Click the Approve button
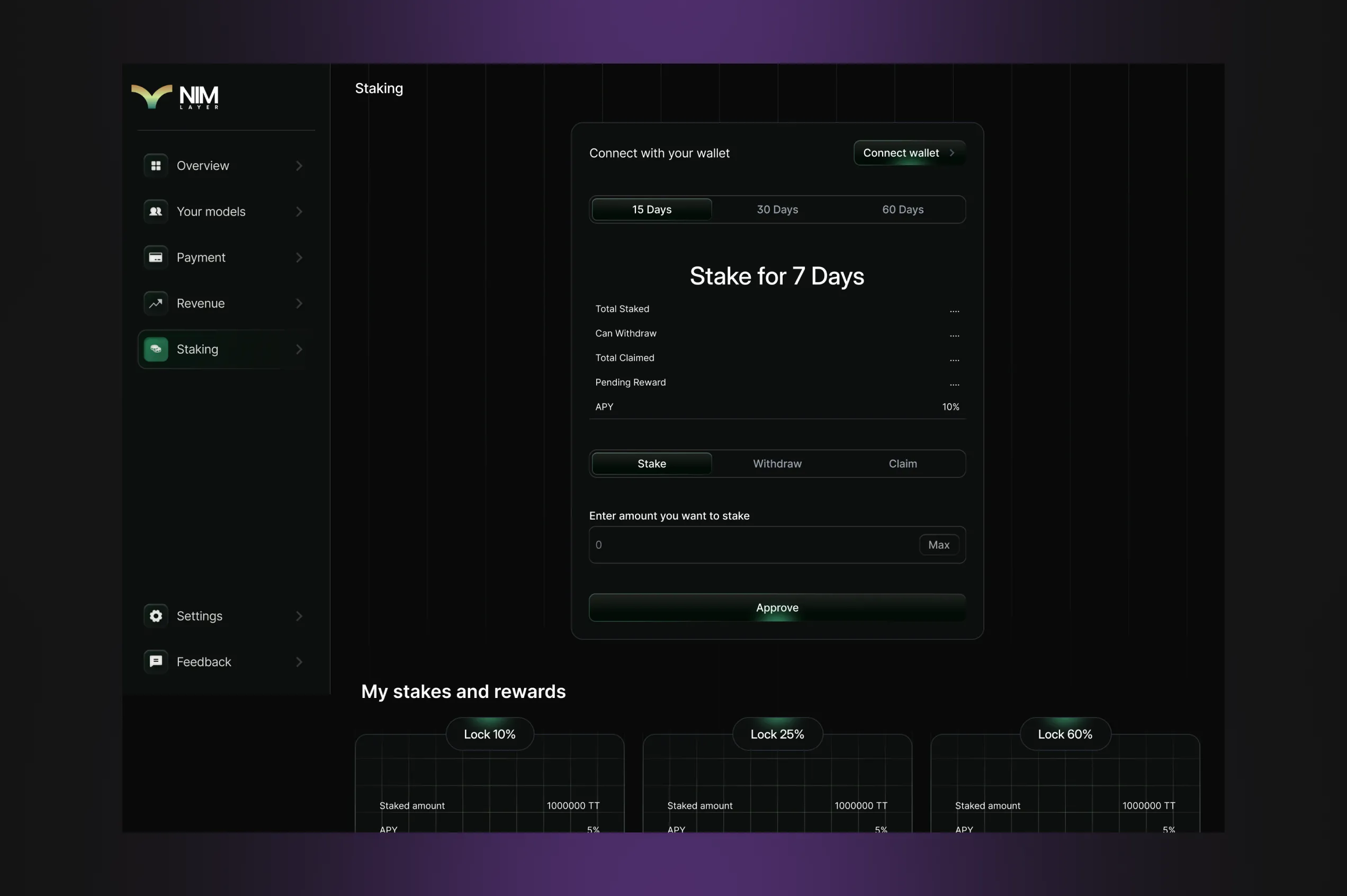Screen dimensions: 1347x896 777,607
